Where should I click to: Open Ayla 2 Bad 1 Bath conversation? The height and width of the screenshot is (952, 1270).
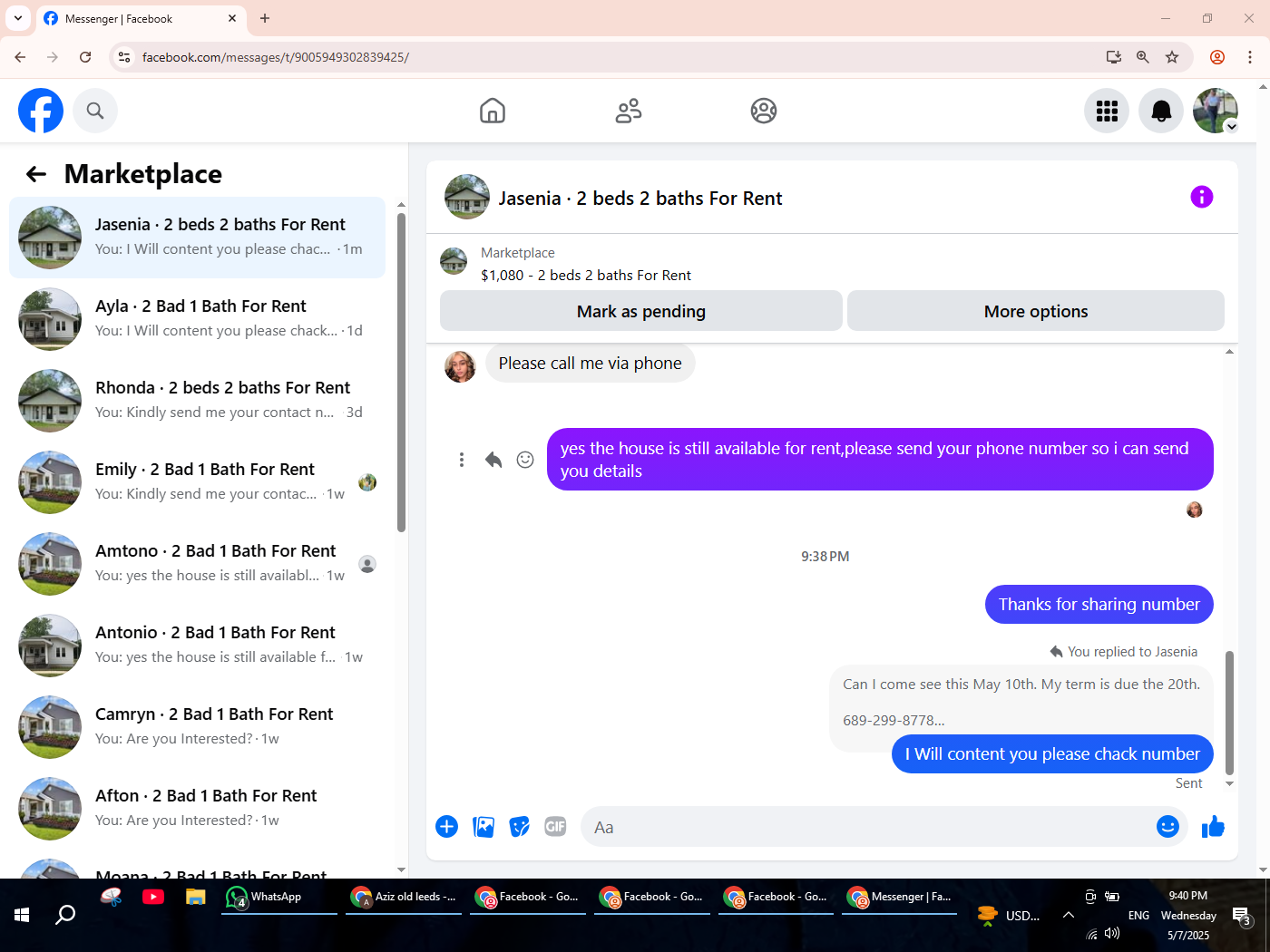coord(197,319)
